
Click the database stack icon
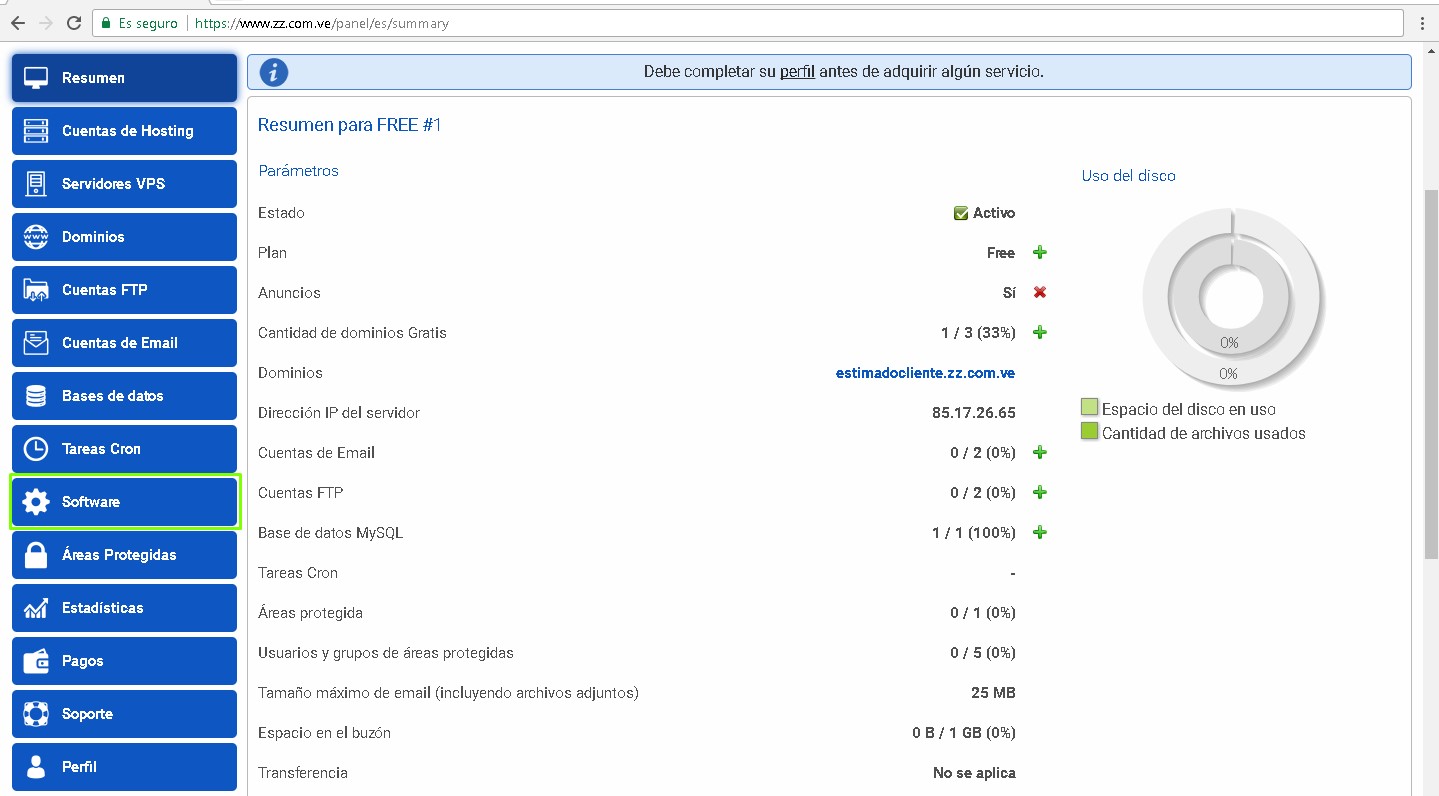(36, 396)
